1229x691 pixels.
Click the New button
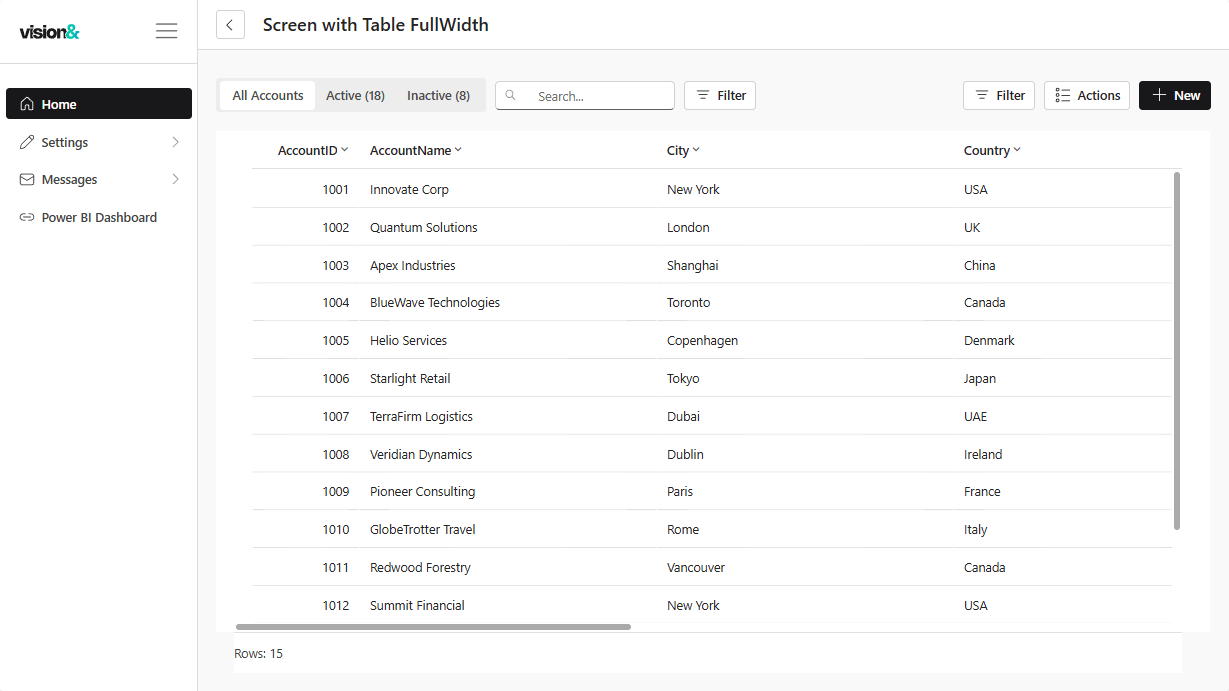pyautogui.click(x=1175, y=95)
